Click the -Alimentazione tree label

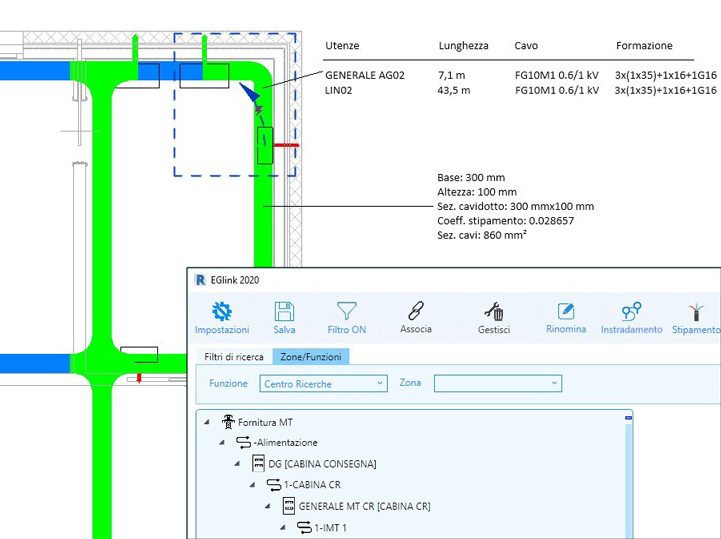coord(286,442)
